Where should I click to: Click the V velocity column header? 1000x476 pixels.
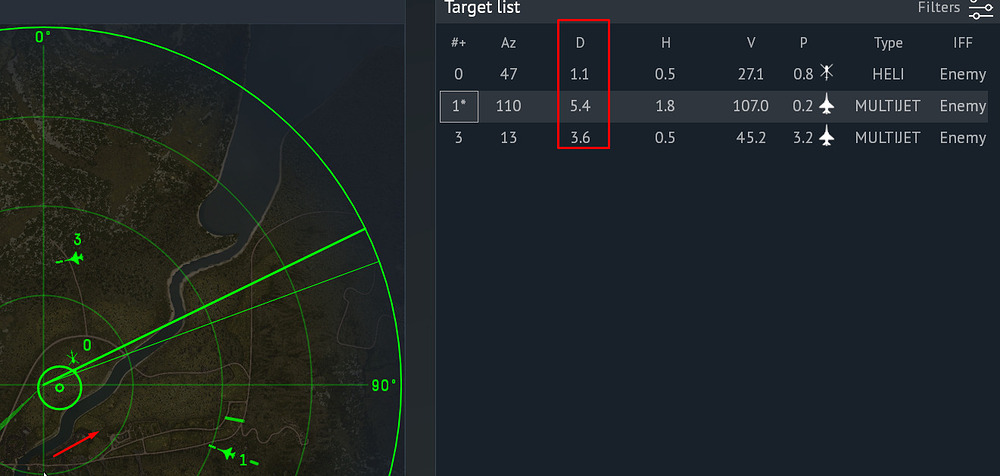click(x=751, y=43)
